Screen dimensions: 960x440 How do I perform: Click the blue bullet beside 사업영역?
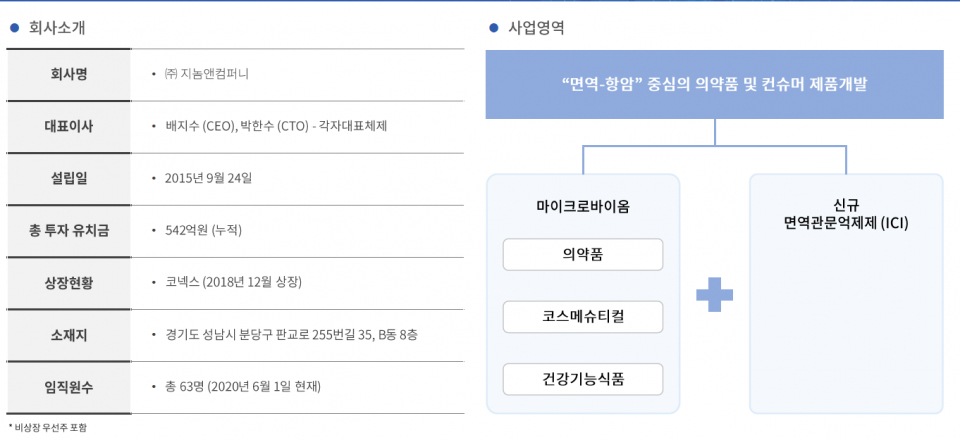[x=494, y=28]
